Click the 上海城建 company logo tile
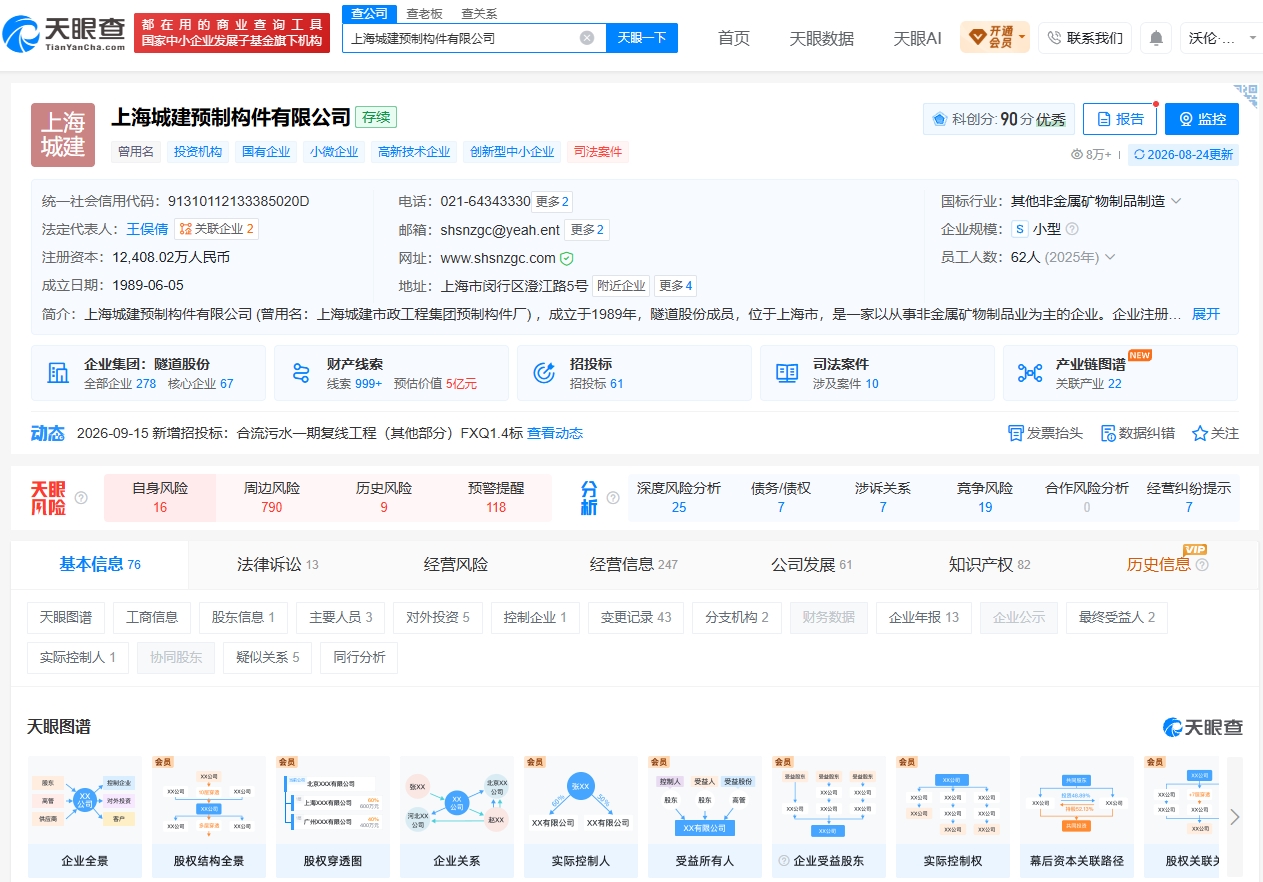Image resolution: width=1263 pixels, height=882 pixels. (x=63, y=134)
